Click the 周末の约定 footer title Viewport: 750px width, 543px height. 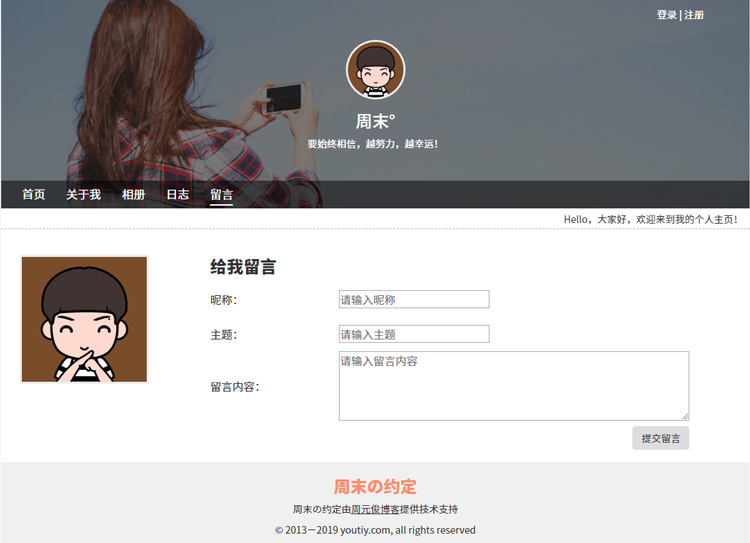(375, 487)
